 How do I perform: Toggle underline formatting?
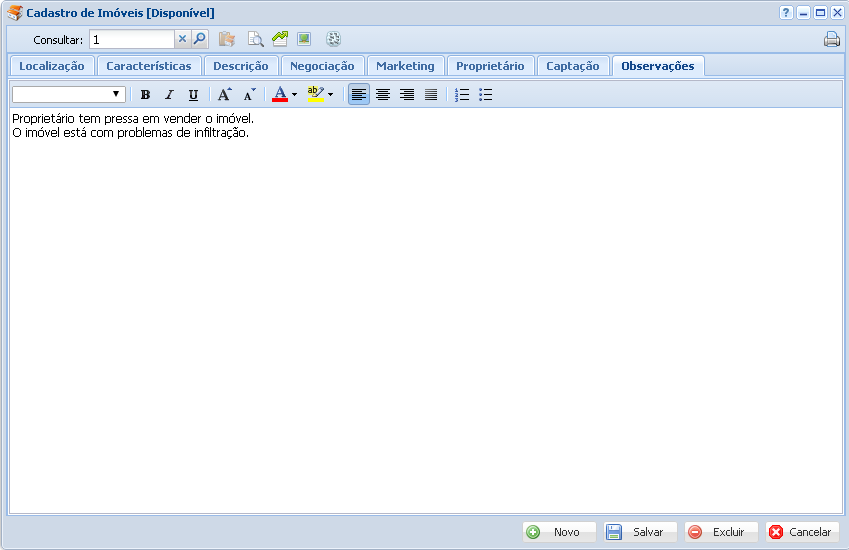pyautogui.click(x=193, y=95)
